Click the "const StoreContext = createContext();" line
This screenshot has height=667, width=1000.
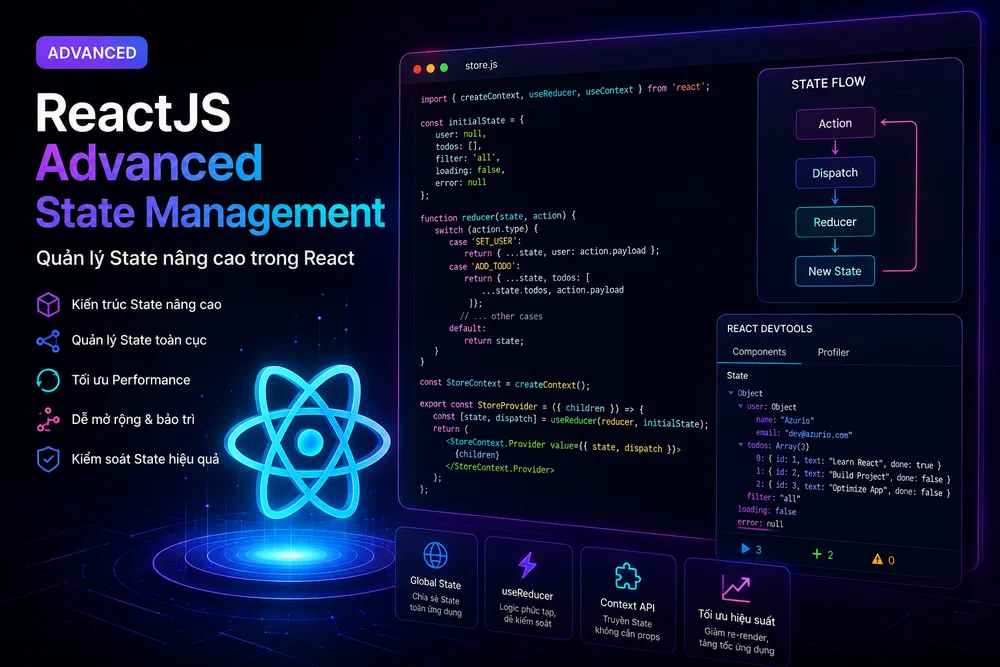pyautogui.click(x=504, y=384)
